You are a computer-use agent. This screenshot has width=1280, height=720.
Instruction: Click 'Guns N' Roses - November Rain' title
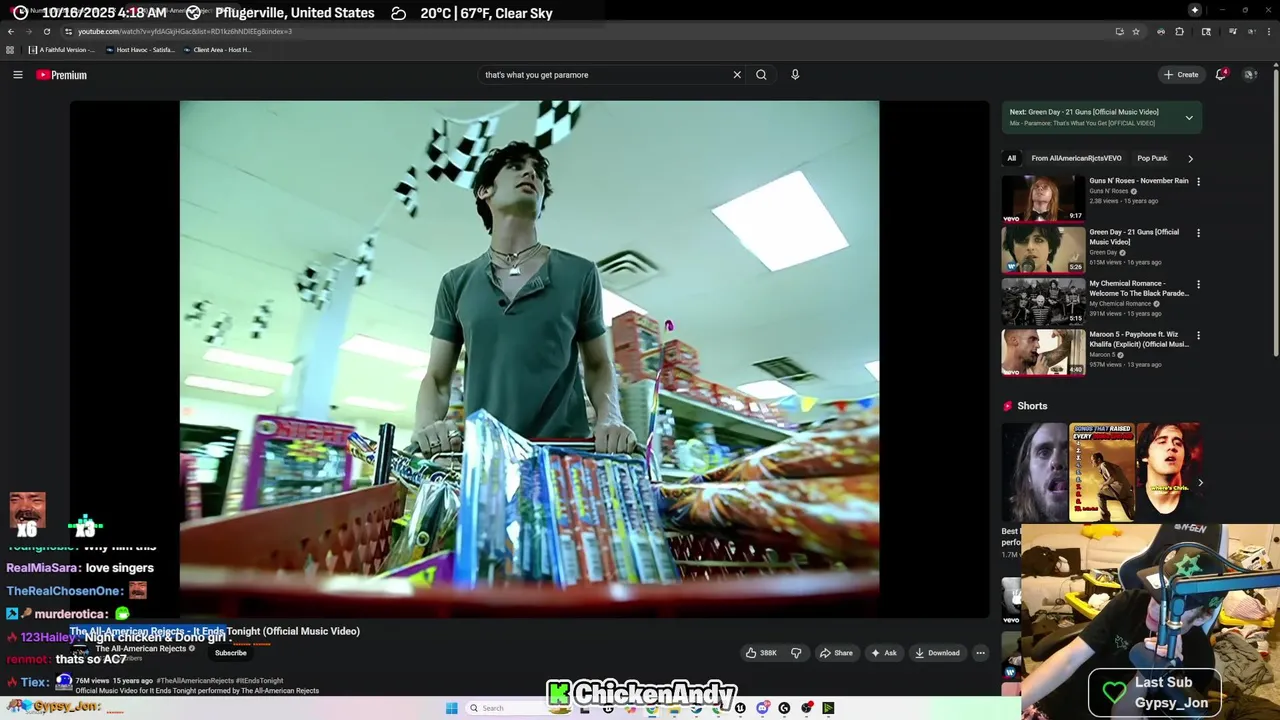click(1139, 181)
